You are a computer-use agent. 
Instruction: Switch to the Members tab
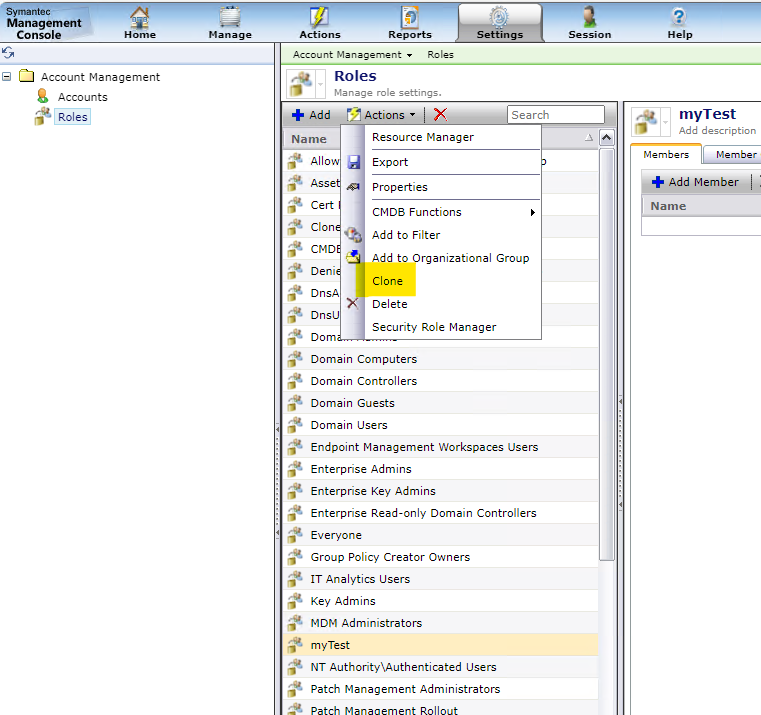[666, 155]
